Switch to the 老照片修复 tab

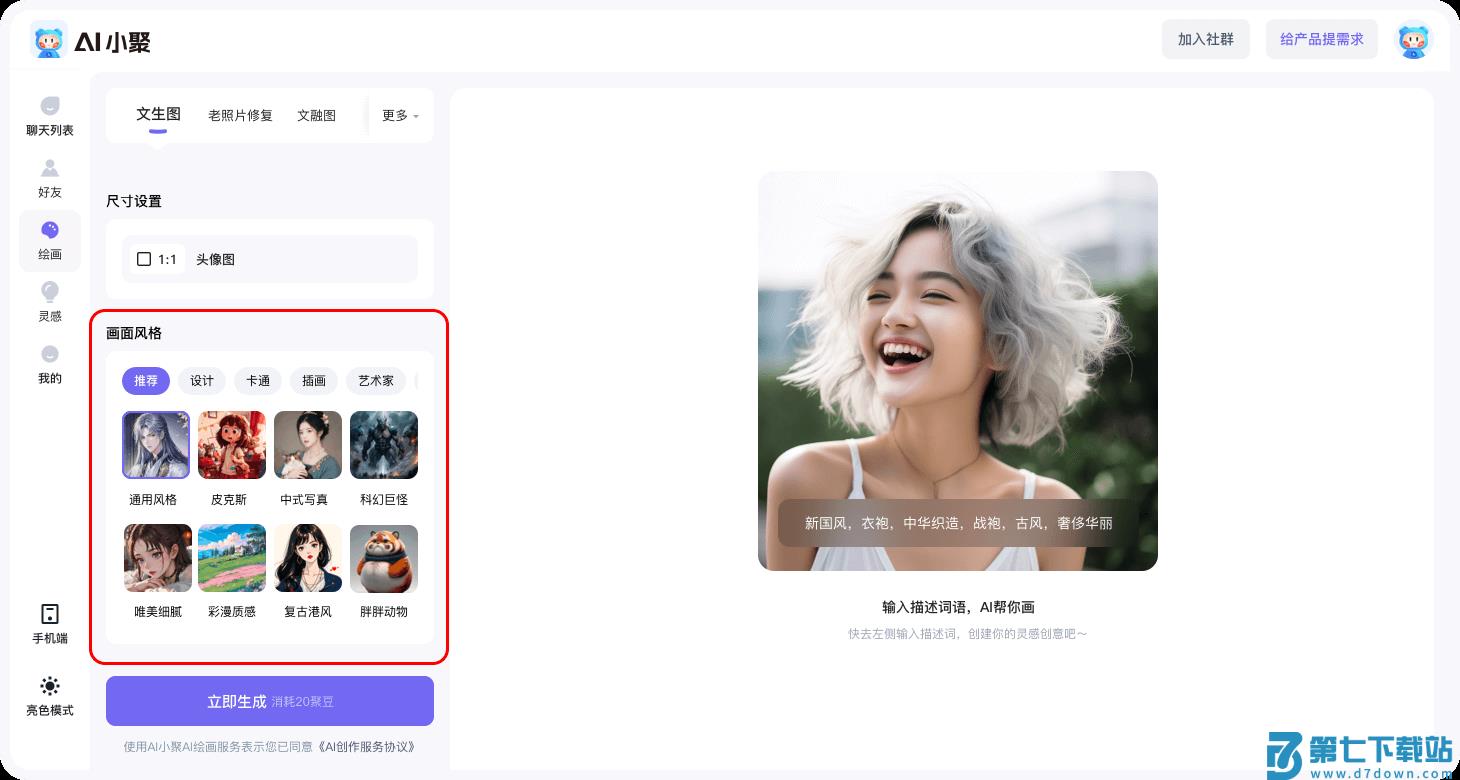point(240,115)
